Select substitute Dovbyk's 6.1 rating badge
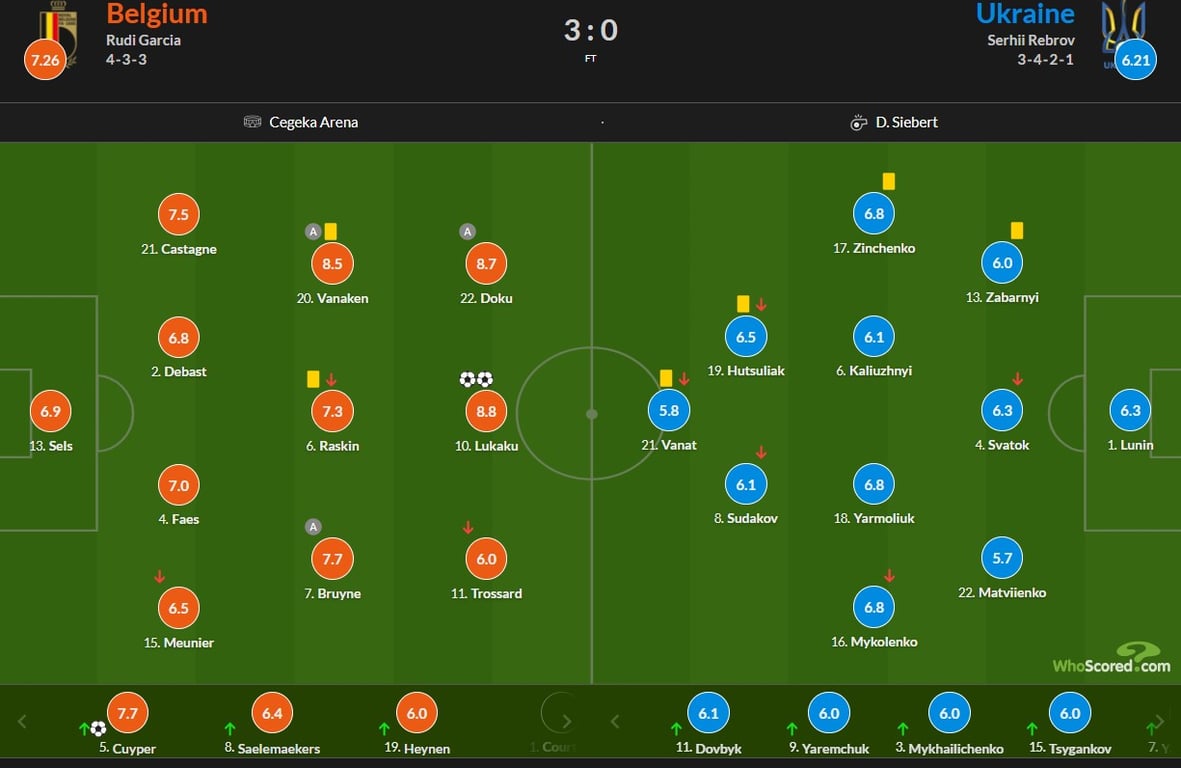1181x768 pixels. tap(708, 714)
